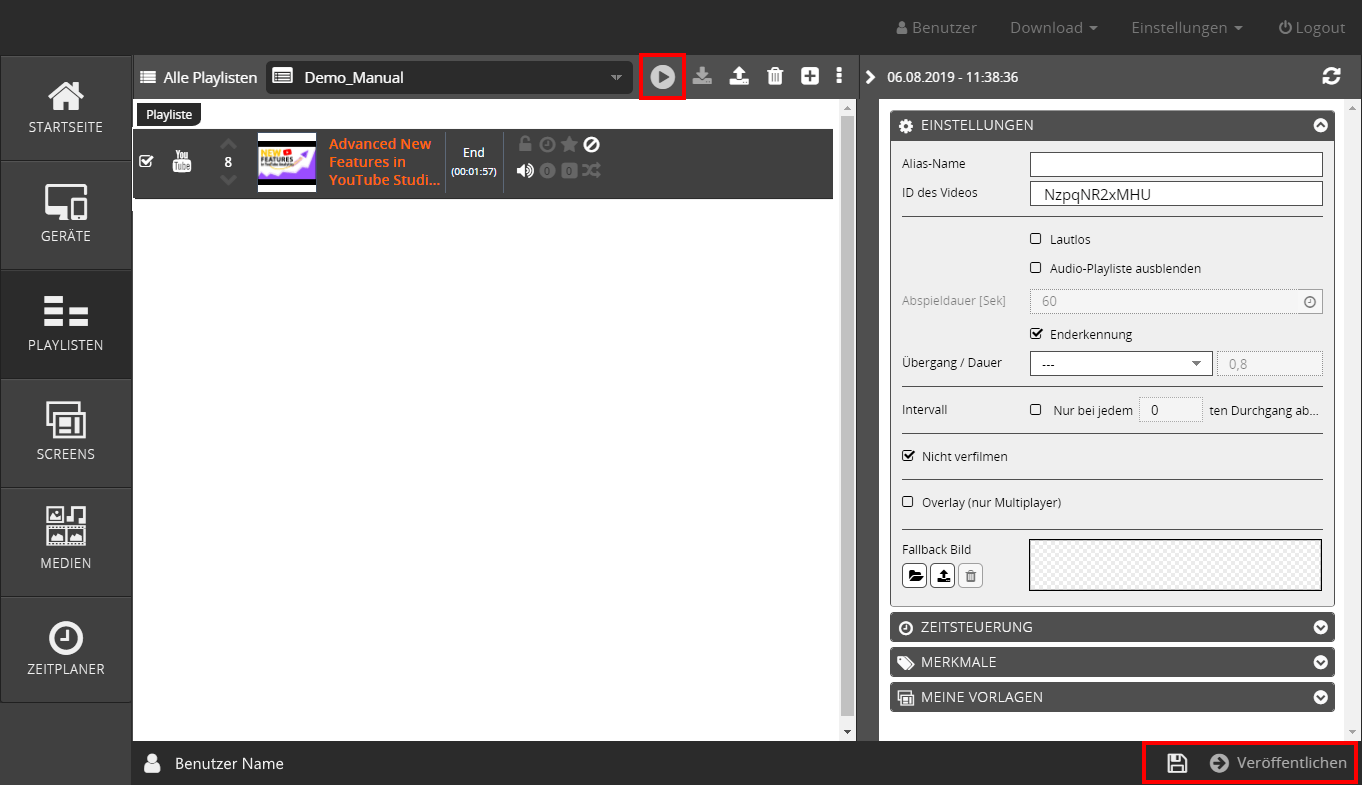Open the three-dot more options menu
1364x785 pixels.
tap(839, 77)
